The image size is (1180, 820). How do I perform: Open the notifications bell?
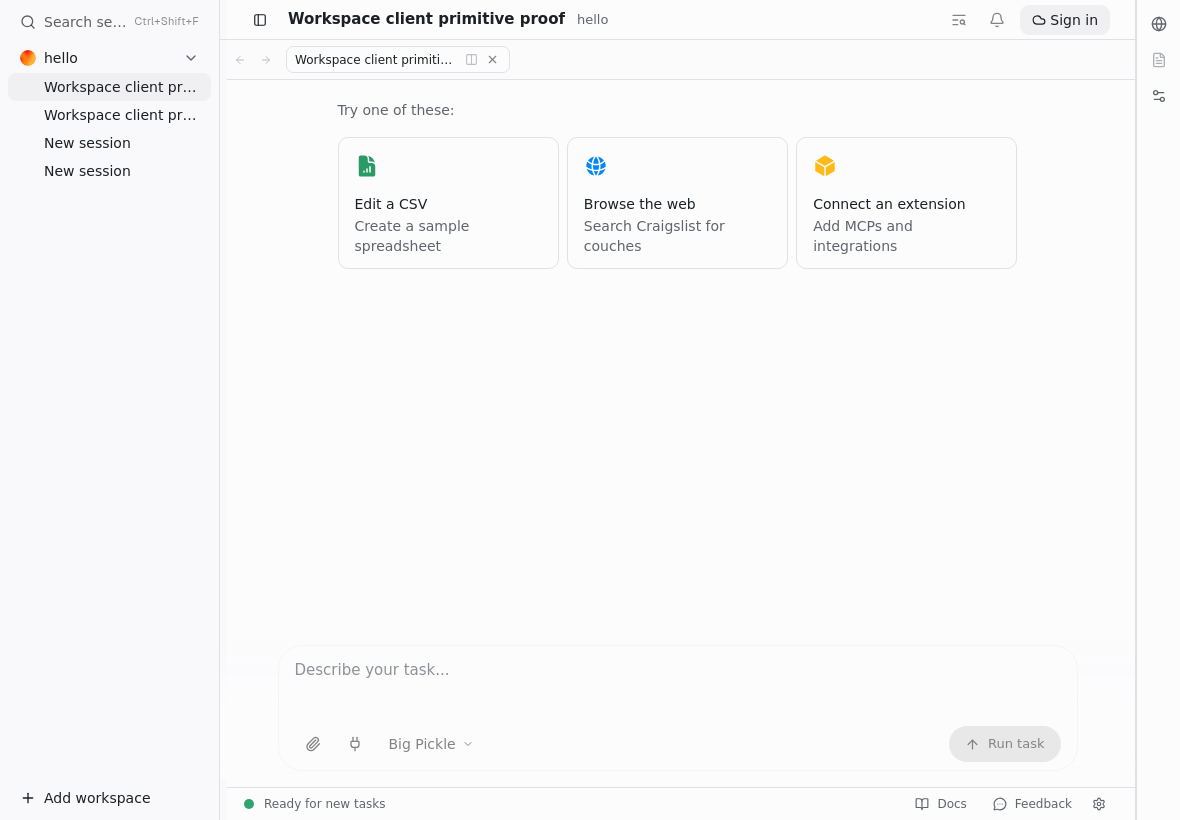996,20
